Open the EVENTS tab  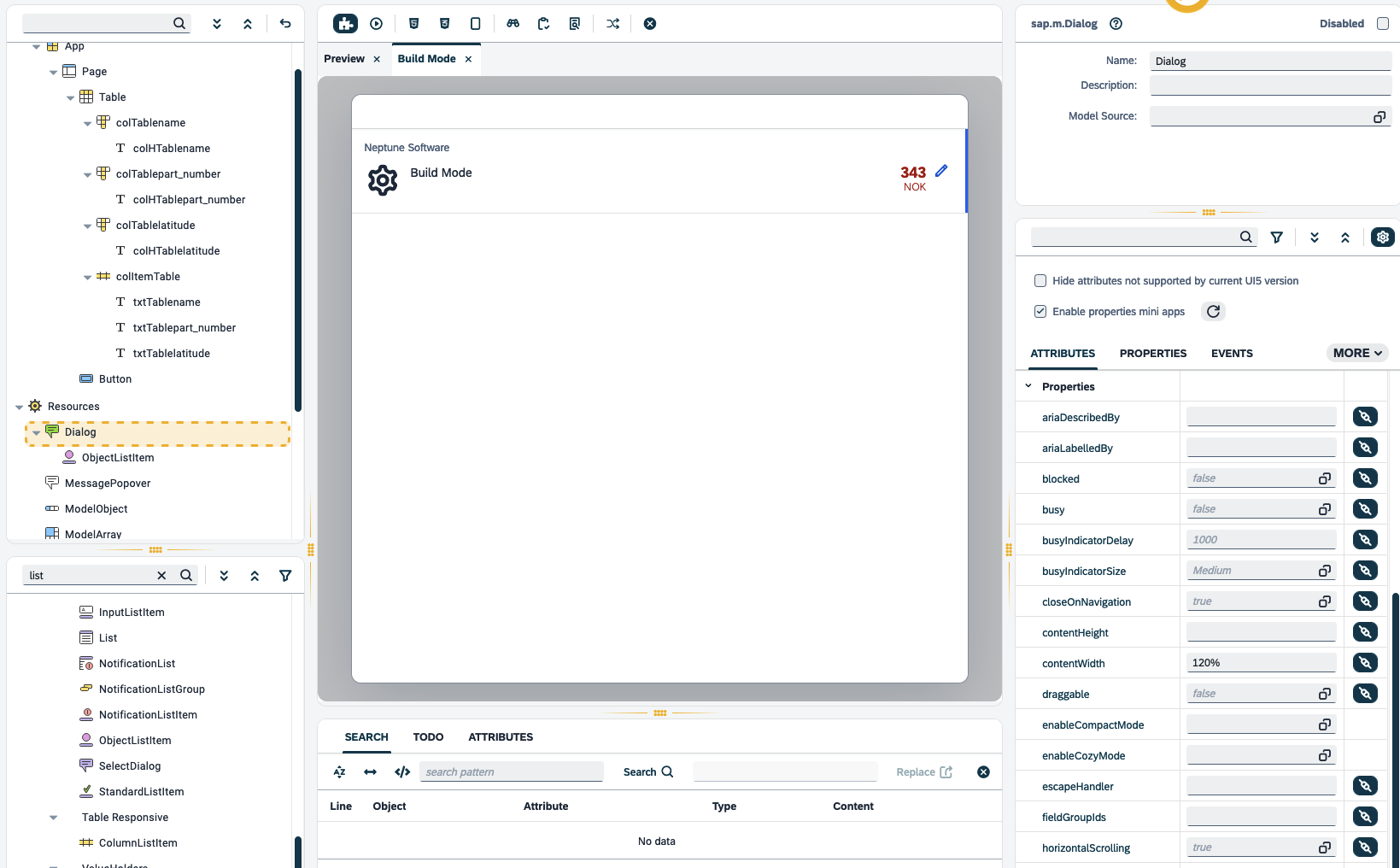click(x=1231, y=354)
